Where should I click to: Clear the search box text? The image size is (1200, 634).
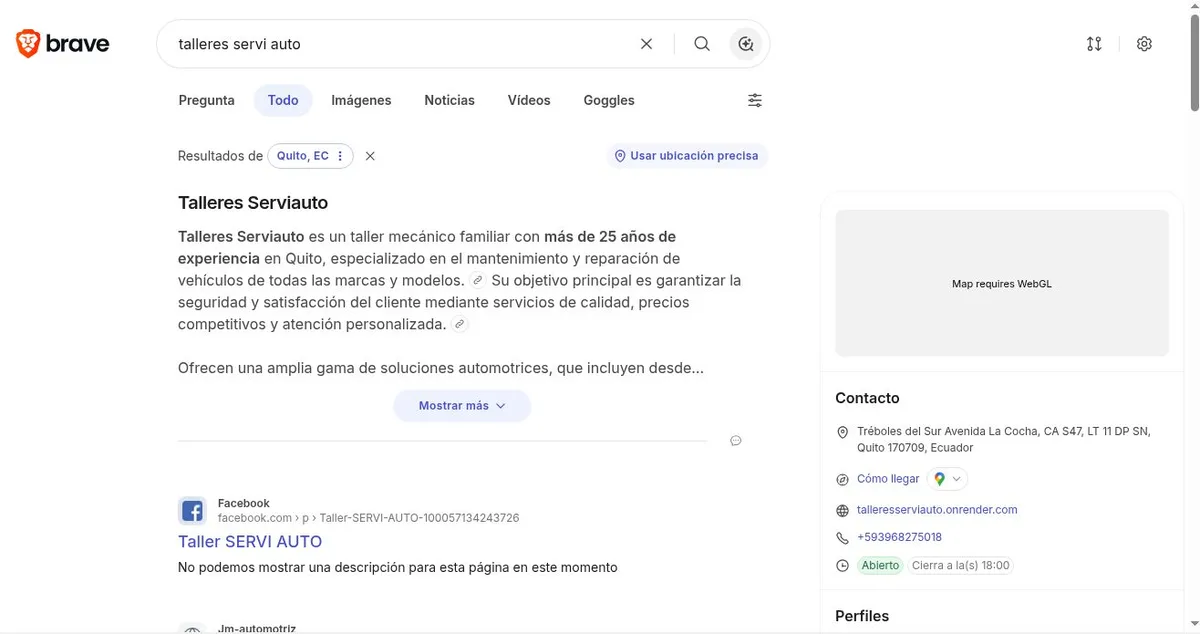pos(646,44)
